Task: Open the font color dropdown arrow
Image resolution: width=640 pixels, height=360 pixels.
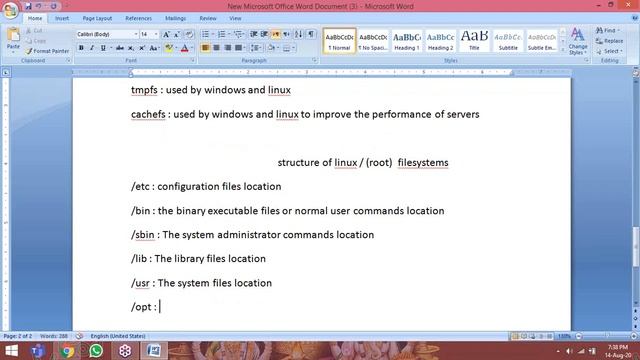Action: point(192,48)
